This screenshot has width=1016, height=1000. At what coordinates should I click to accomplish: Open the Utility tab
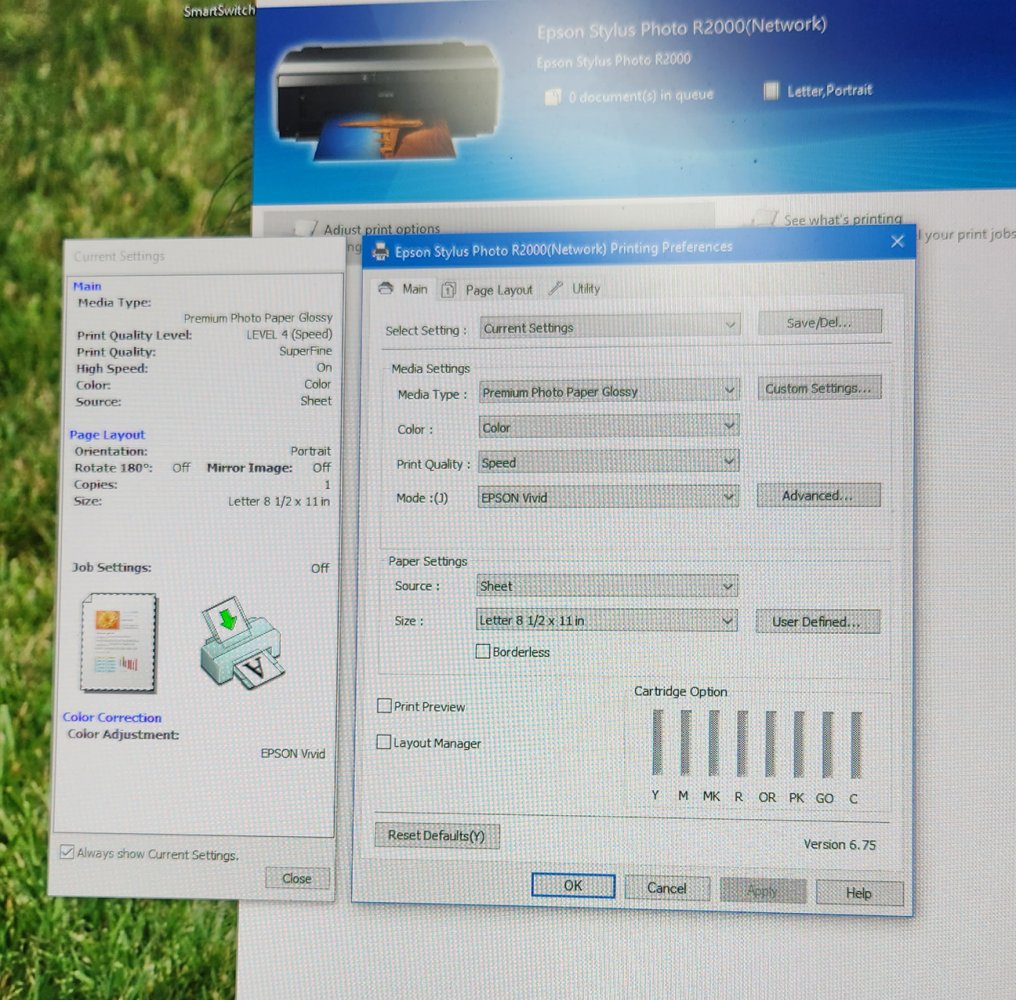click(x=575, y=288)
